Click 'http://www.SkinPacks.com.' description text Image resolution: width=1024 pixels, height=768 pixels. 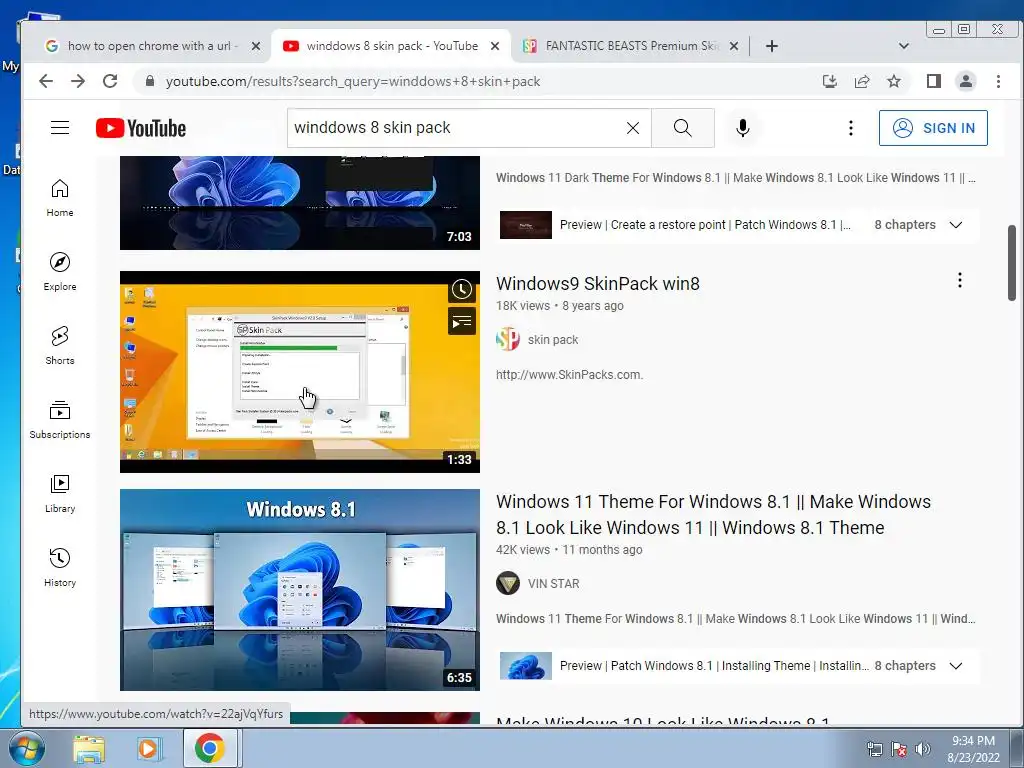point(569,375)
